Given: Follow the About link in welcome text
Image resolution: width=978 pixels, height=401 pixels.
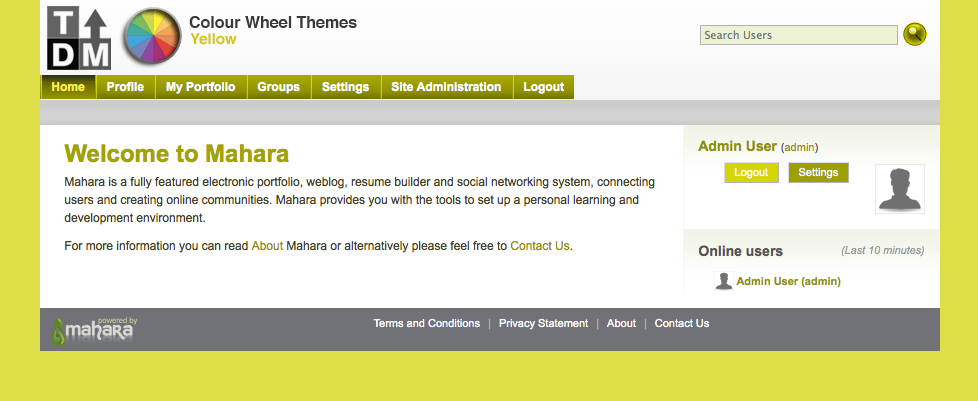Looking at the screenshot, I should coord(267,245).
